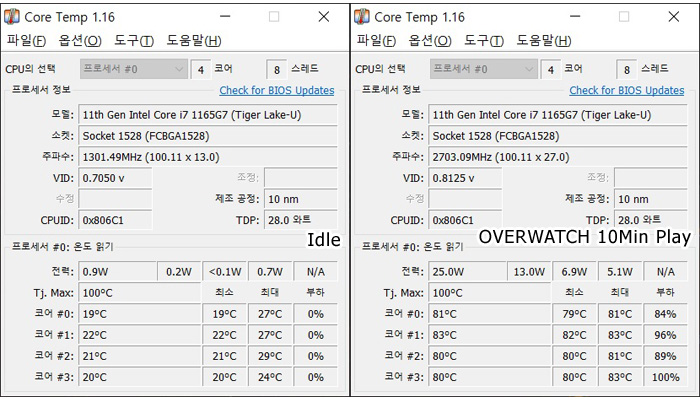Click the 2703.09MHz frequency field
Image resolution: width=700 pixels, height=400 pixels.
tap(558, 157)
